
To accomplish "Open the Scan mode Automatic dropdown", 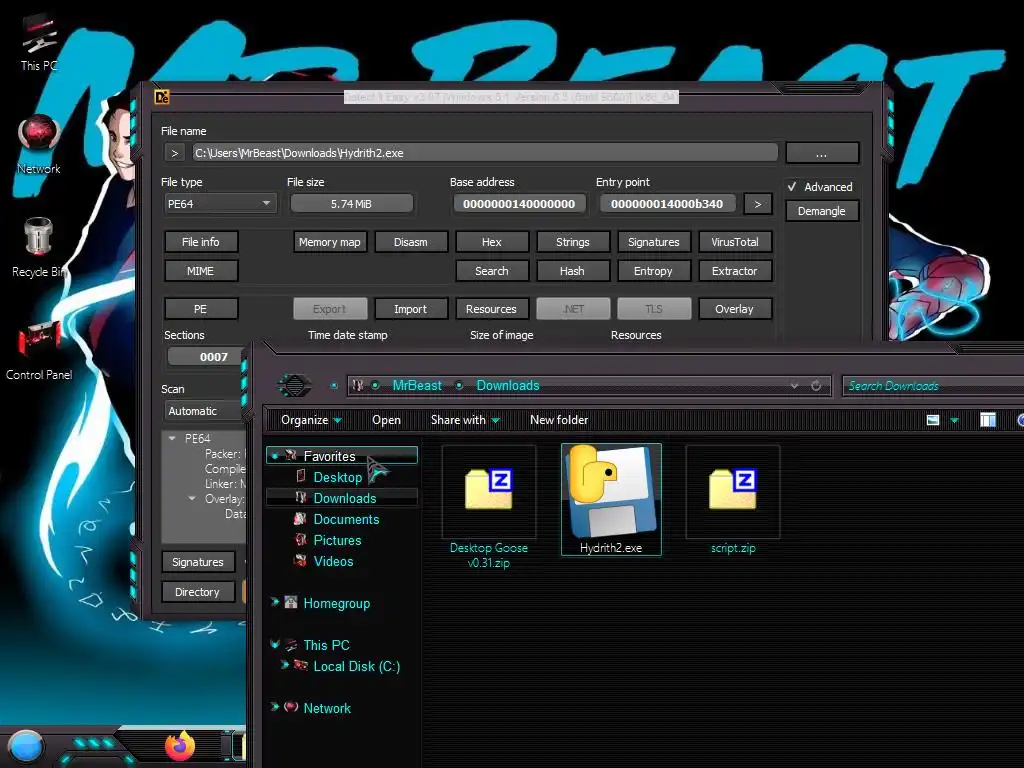I will pyautogui.click(x=204, y=411).
